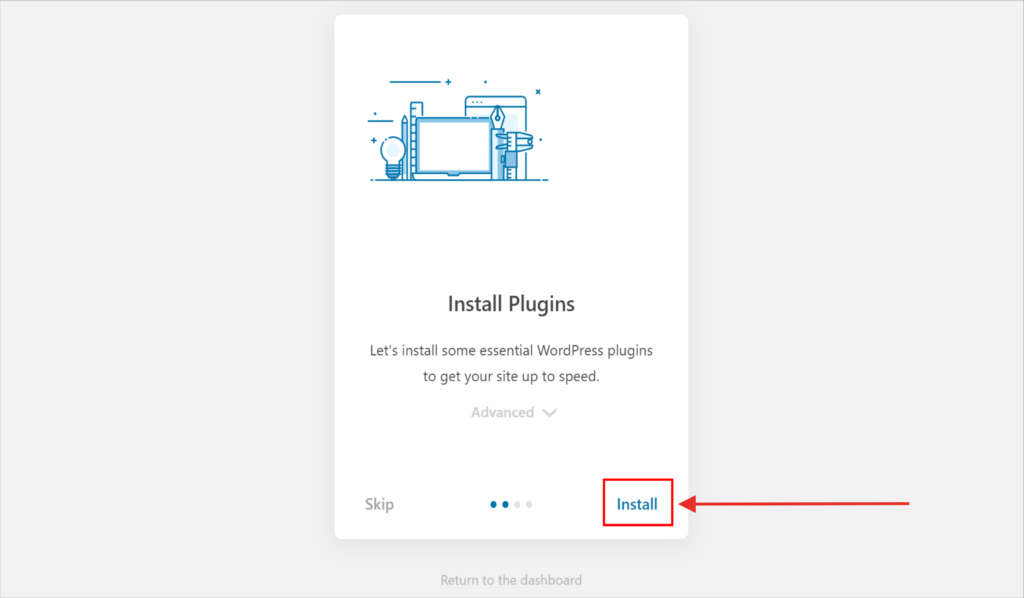Skip the plugin installation step
The width and height of the screenshot is (1024, 598).
click(x=379, y=504)
